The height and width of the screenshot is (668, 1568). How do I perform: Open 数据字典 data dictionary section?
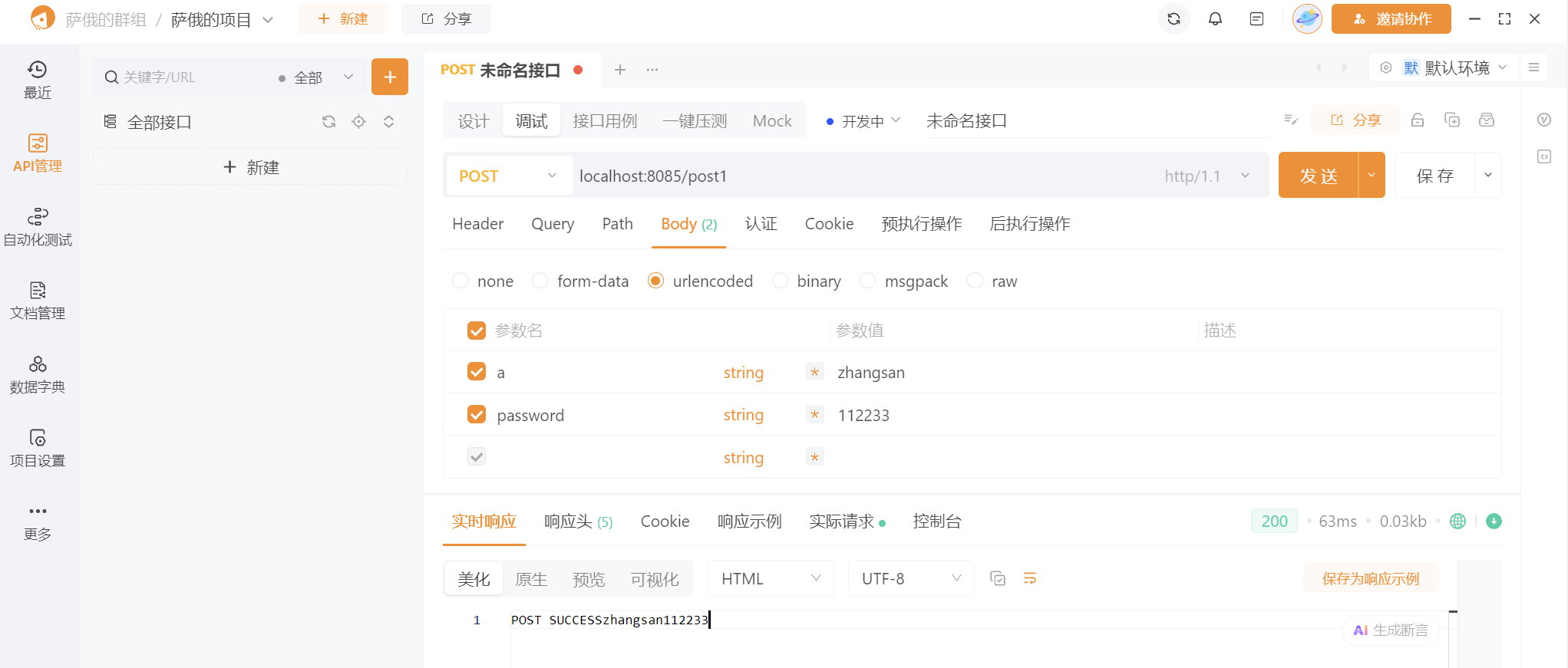pyautogui.click(x=37, y=374)
